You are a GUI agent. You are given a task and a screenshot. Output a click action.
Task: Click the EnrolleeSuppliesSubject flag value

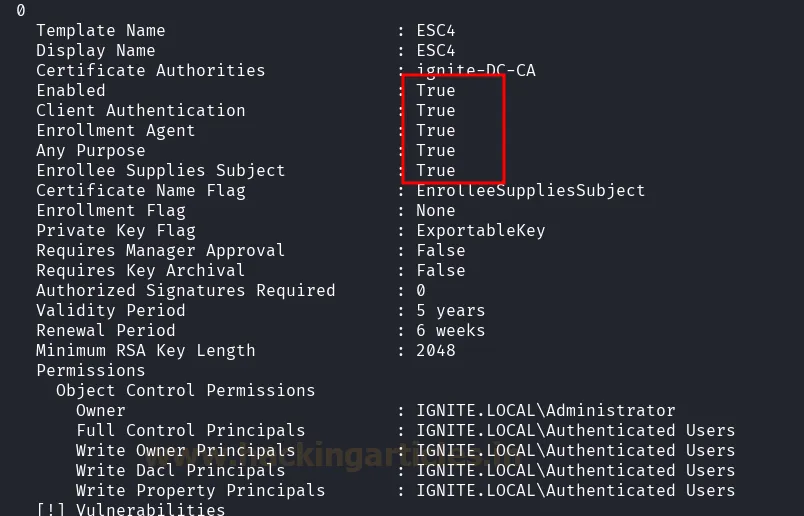[530, 190]
